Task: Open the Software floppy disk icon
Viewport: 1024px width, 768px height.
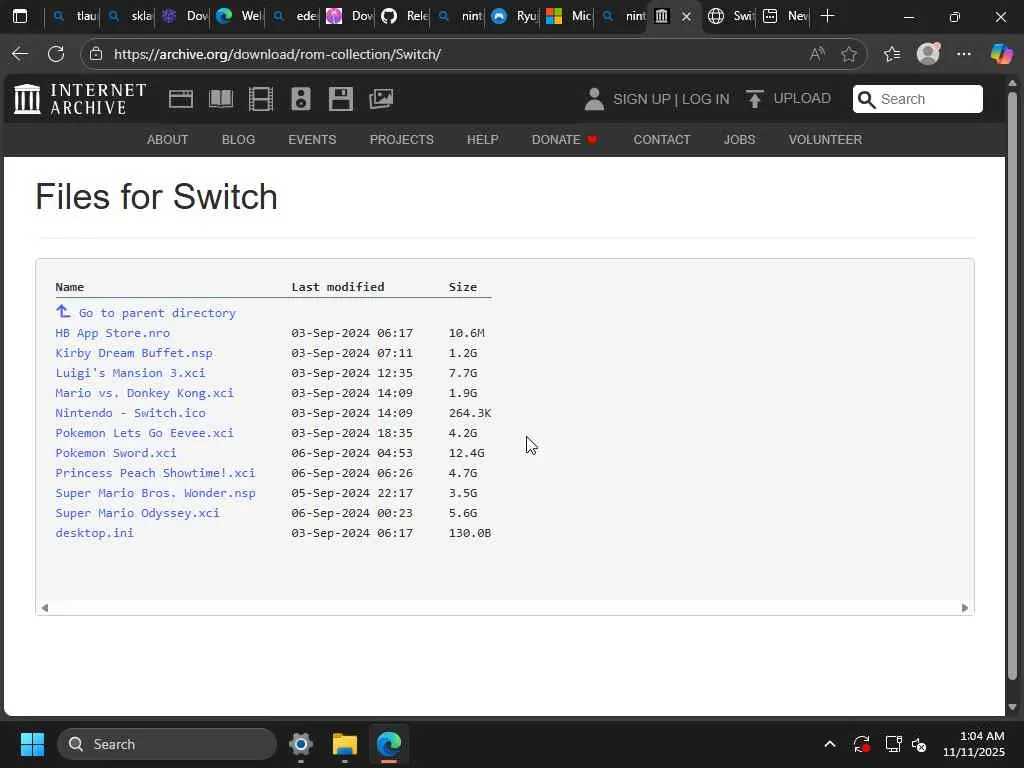Action: pyautogui.click(x=341, y=99)
